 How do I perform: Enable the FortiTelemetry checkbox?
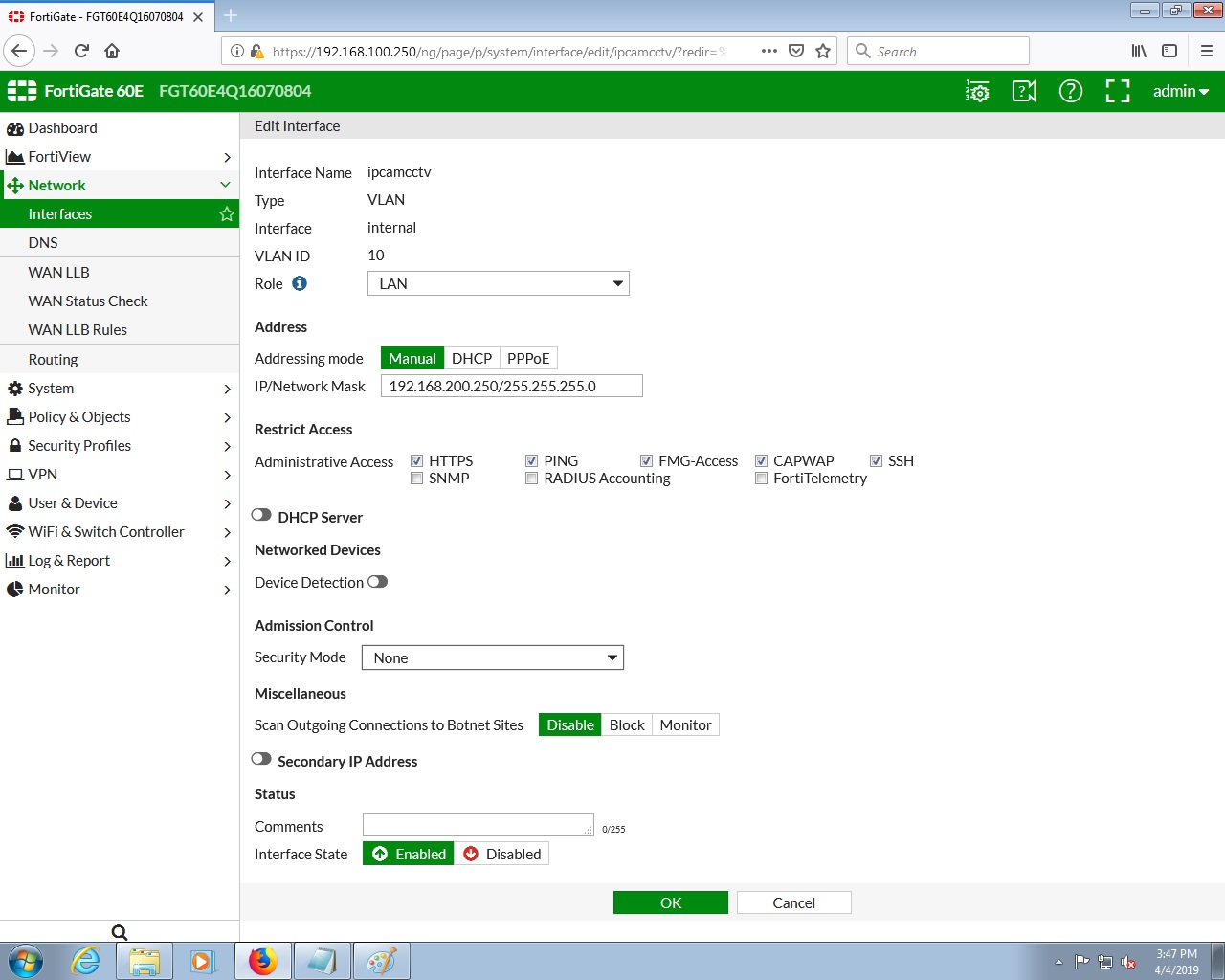point(761,479)
